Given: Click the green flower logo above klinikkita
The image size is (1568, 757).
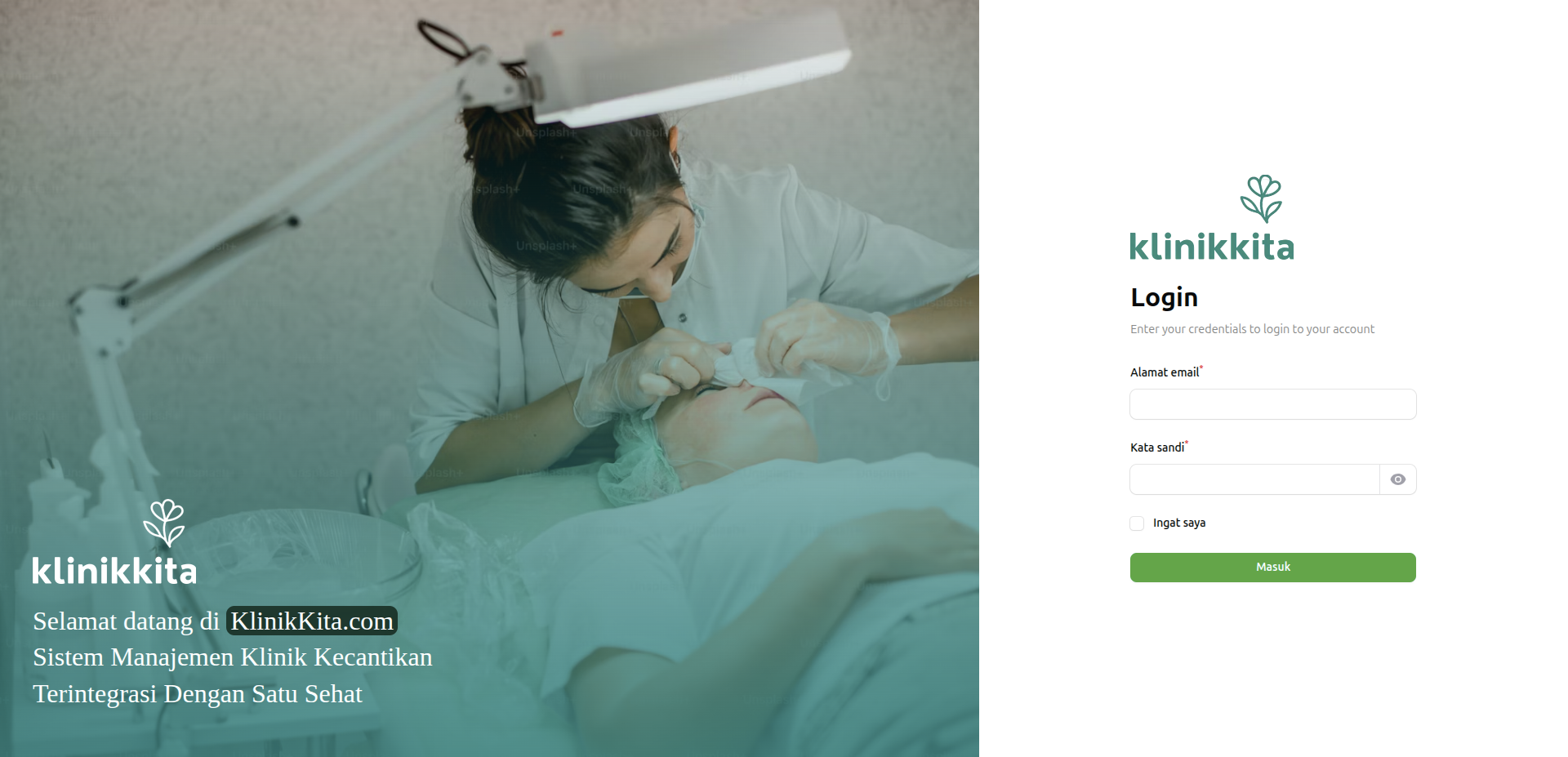Looking at the screenshot, I should click(x=1262, y=198).
